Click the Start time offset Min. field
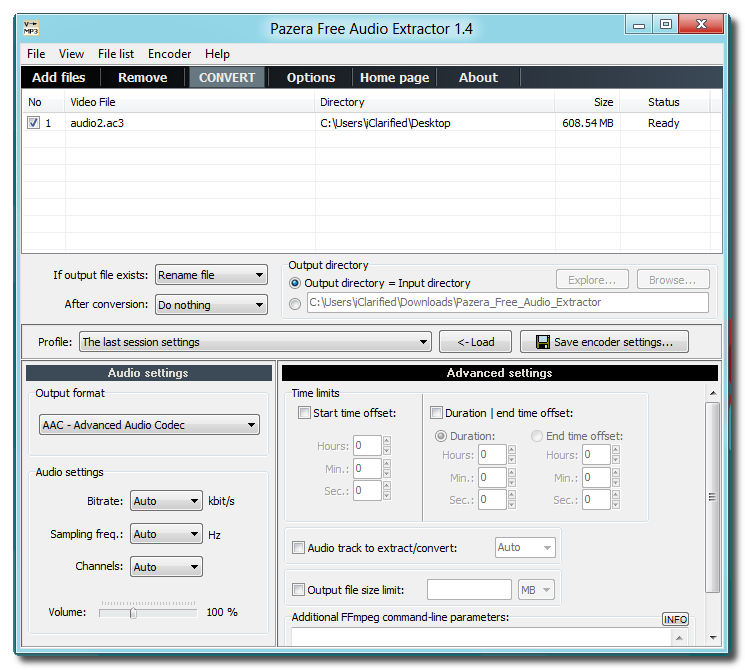Screen dimensions: 745x670 tap(367, 469)
